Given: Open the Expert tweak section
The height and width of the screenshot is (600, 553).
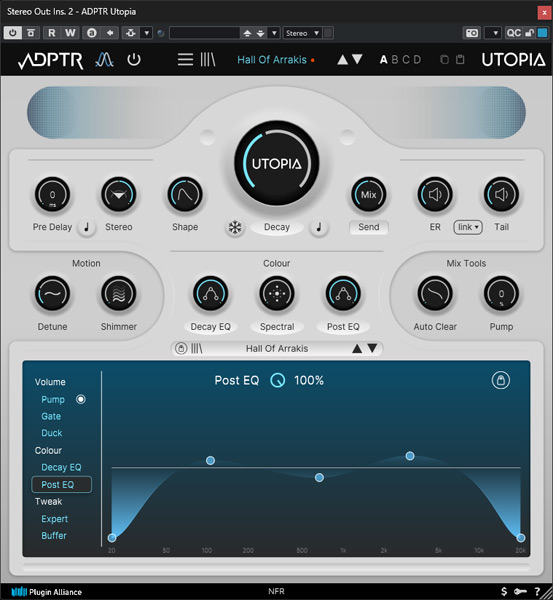Looking at the screenshot, I should [54, 519].
